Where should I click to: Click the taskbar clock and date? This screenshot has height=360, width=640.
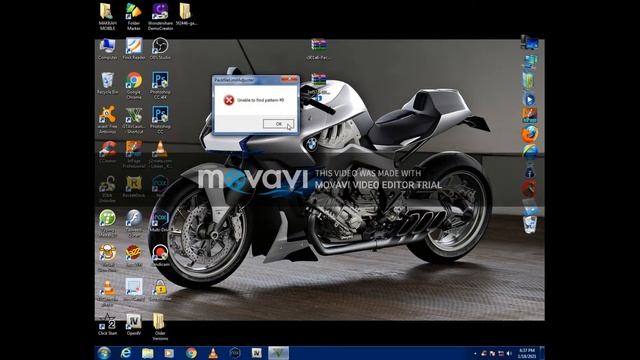pos(527,353)
